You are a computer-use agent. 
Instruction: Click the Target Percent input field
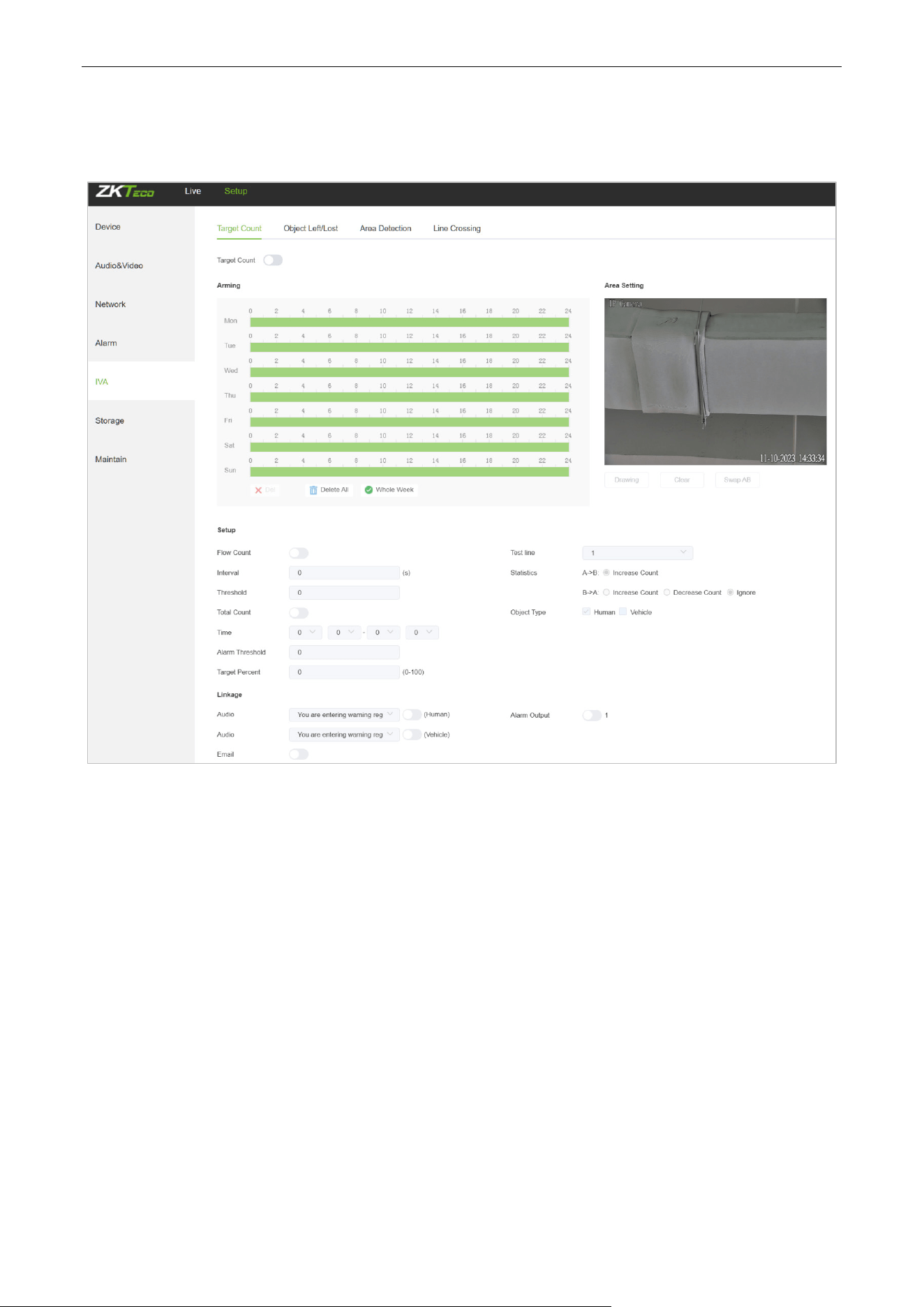point(344,672)
